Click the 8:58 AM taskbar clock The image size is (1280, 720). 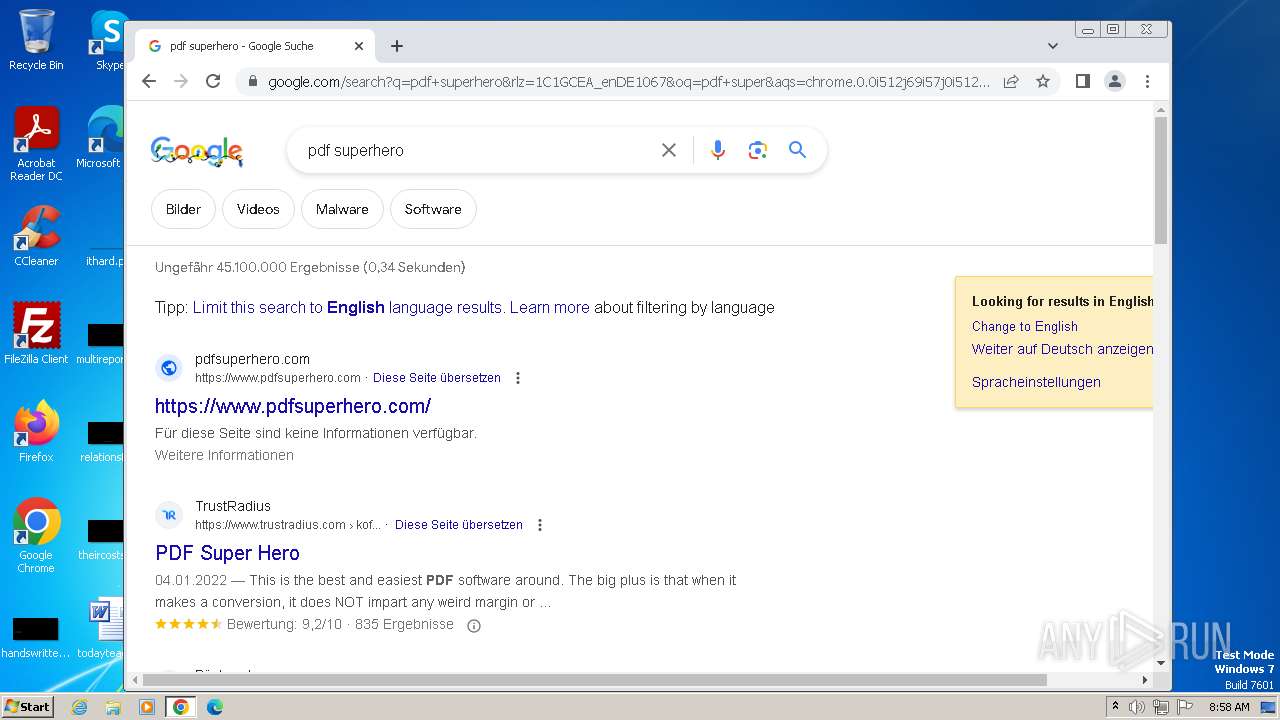(1229, 707)
